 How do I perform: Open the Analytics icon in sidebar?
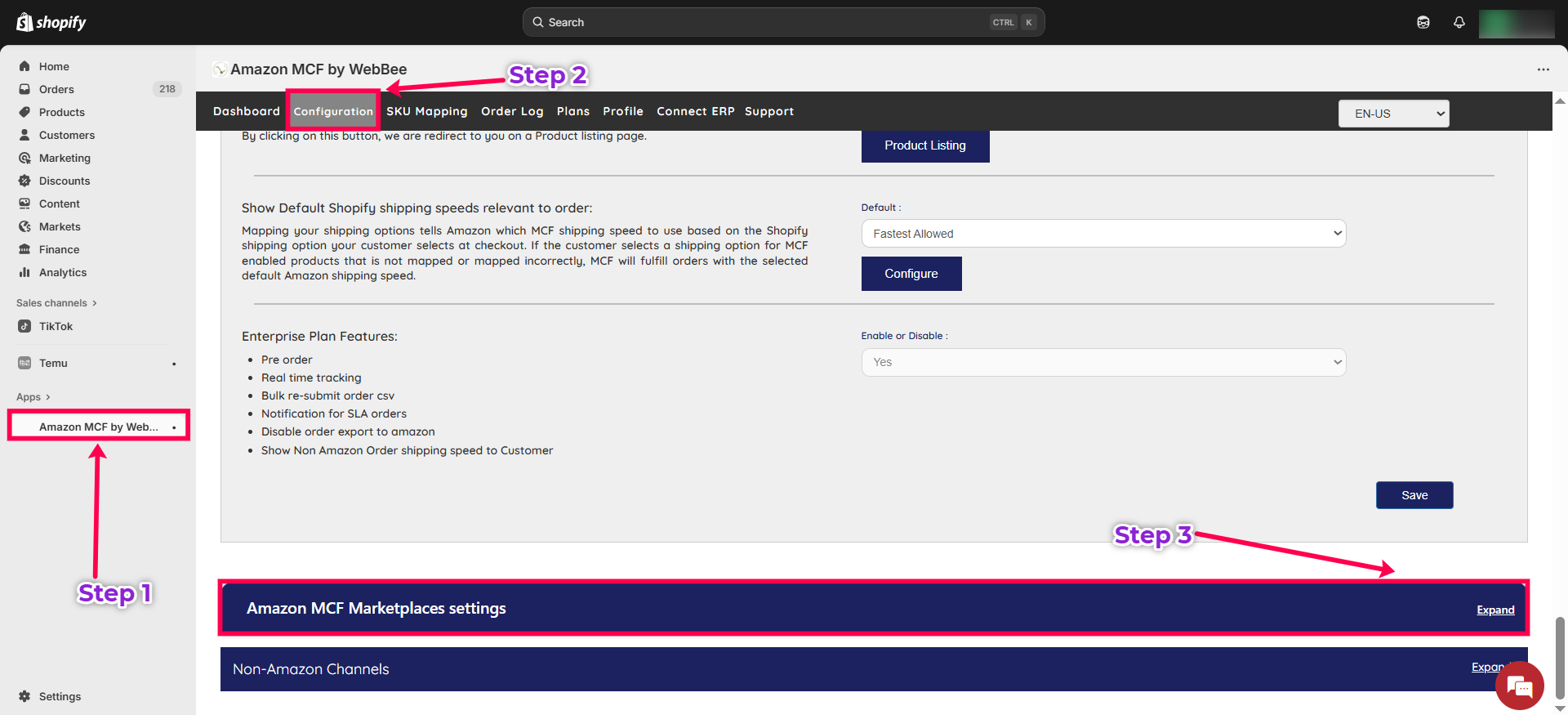(24, 272)
